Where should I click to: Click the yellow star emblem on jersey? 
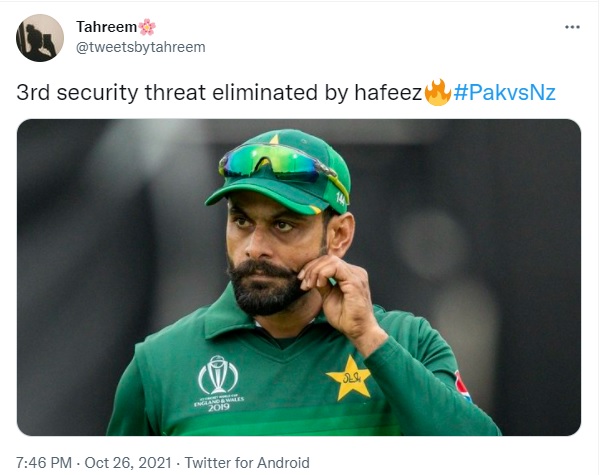click(x=349, y=379)
